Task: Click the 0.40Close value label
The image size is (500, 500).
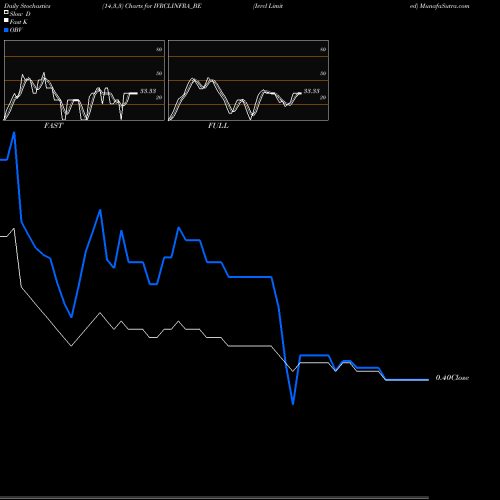Action: click(x=452, y=378)
